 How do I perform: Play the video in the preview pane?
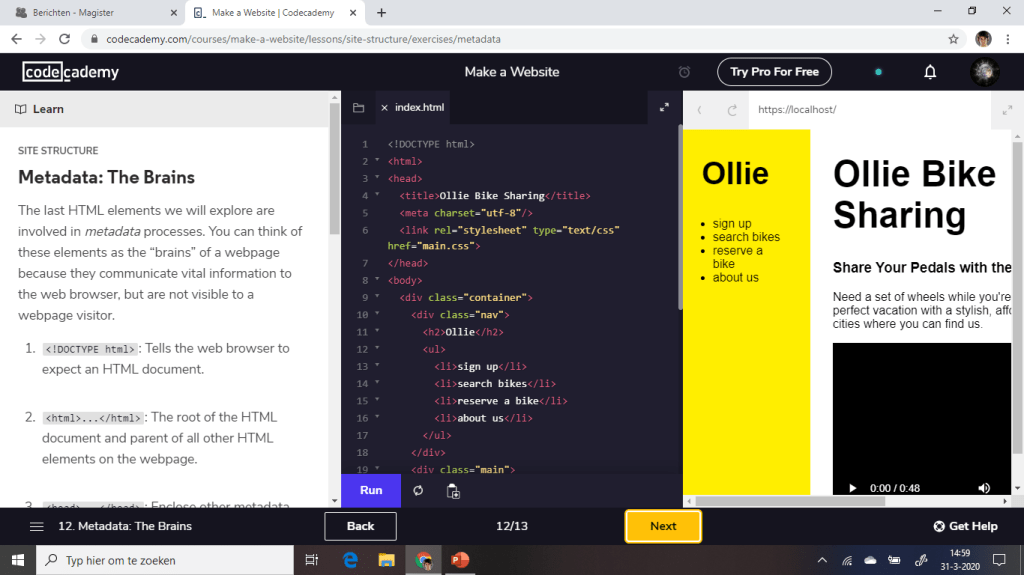tap(852, 488)
